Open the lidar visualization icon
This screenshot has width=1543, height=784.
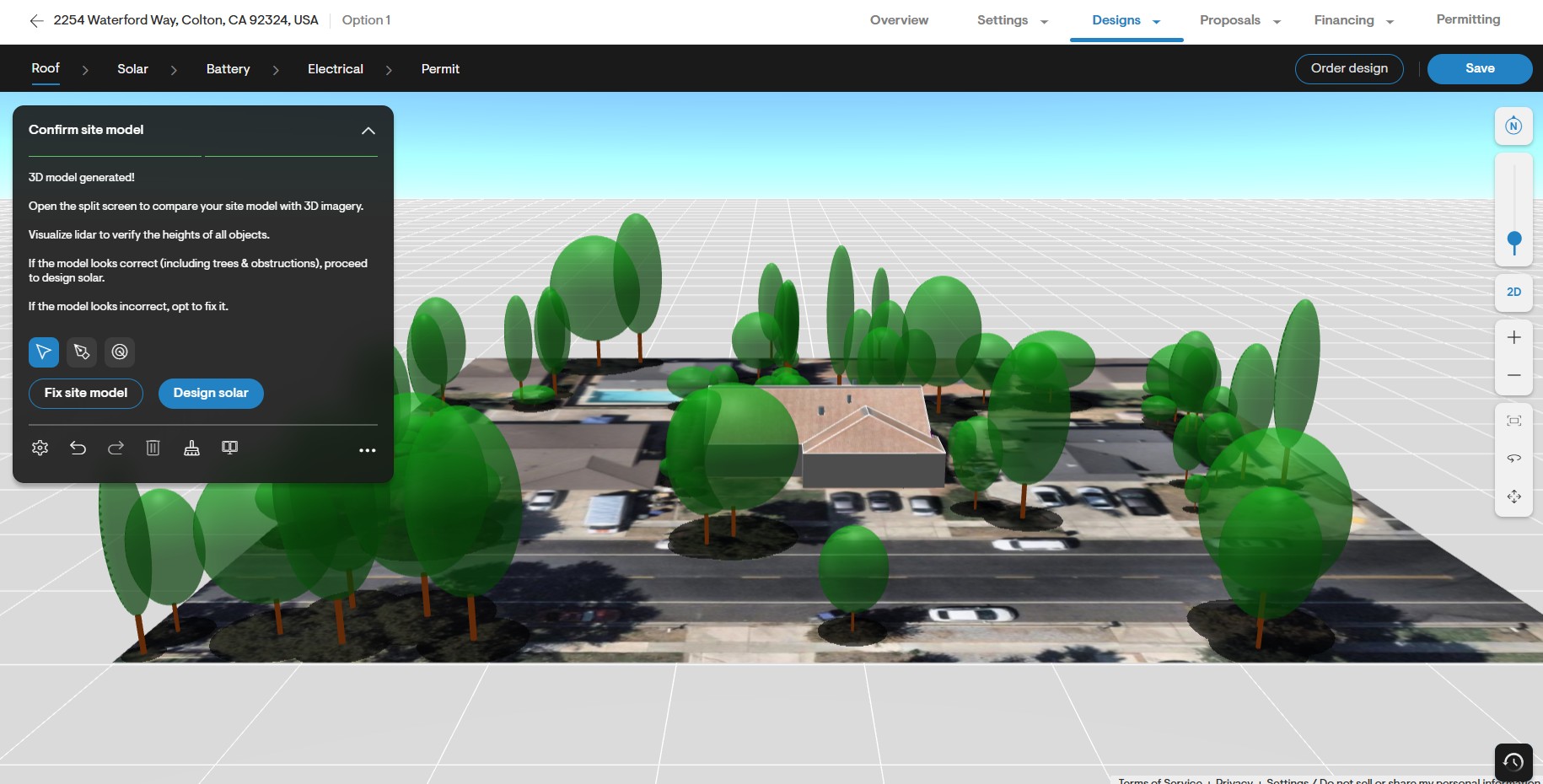click(191, 448)
